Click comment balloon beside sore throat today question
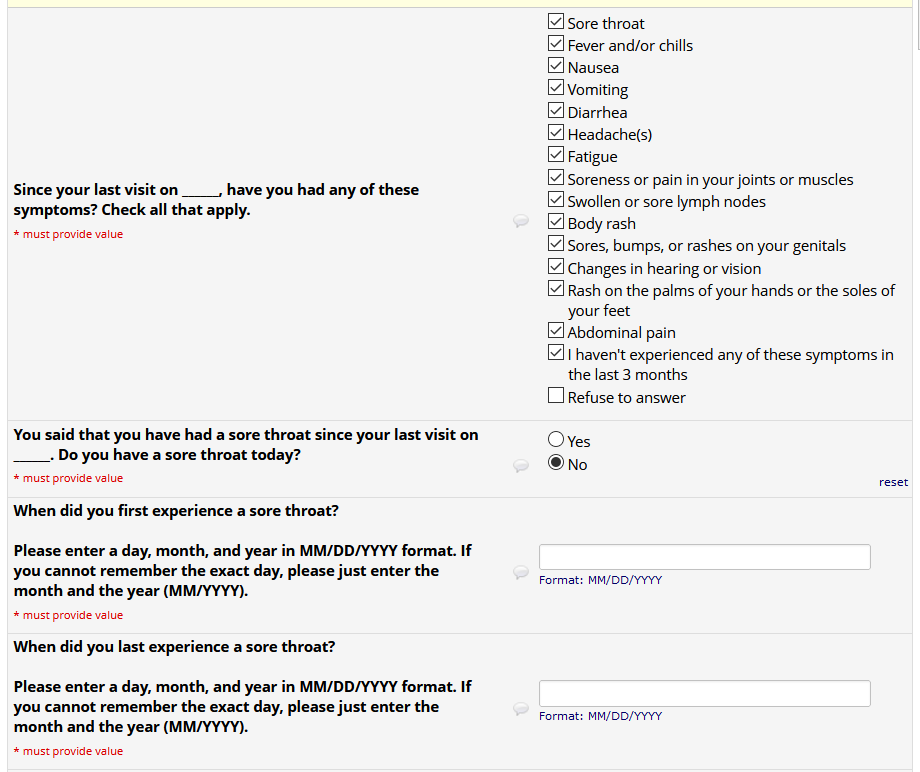The height and width of the screenshot is (772, 920). (x=521, y=466)
